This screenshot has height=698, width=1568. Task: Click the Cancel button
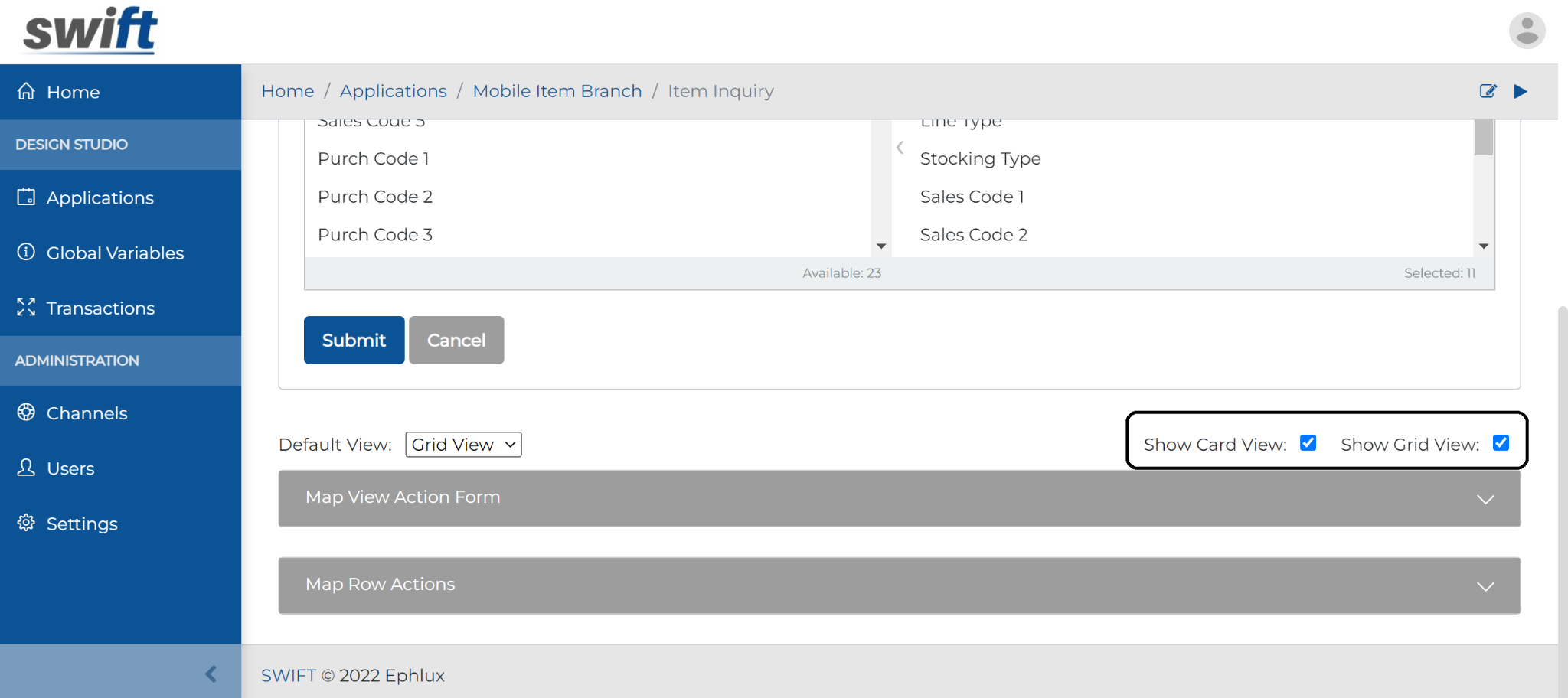pyautogui.click(x=456, y=340)
